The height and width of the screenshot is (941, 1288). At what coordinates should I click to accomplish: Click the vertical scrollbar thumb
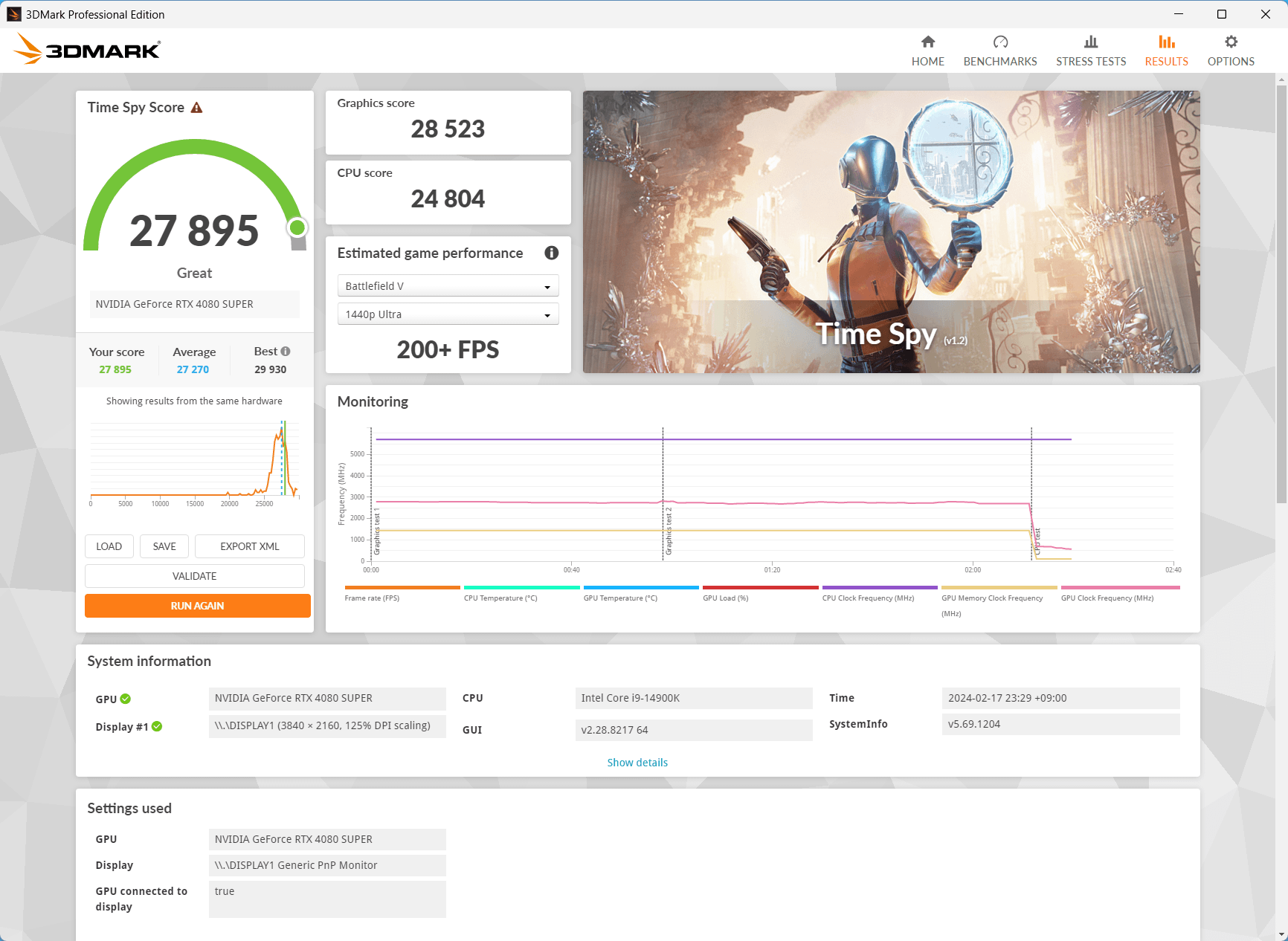point(1281,294)
